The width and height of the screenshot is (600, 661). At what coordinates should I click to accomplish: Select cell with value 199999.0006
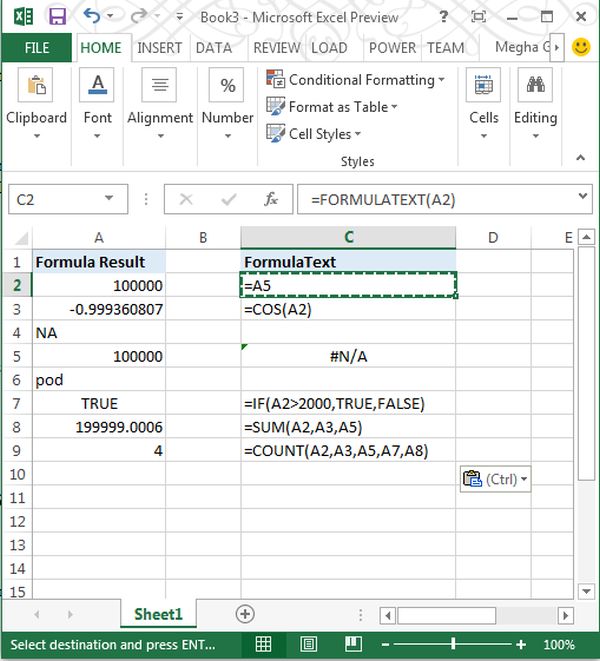tap(99, 427)
